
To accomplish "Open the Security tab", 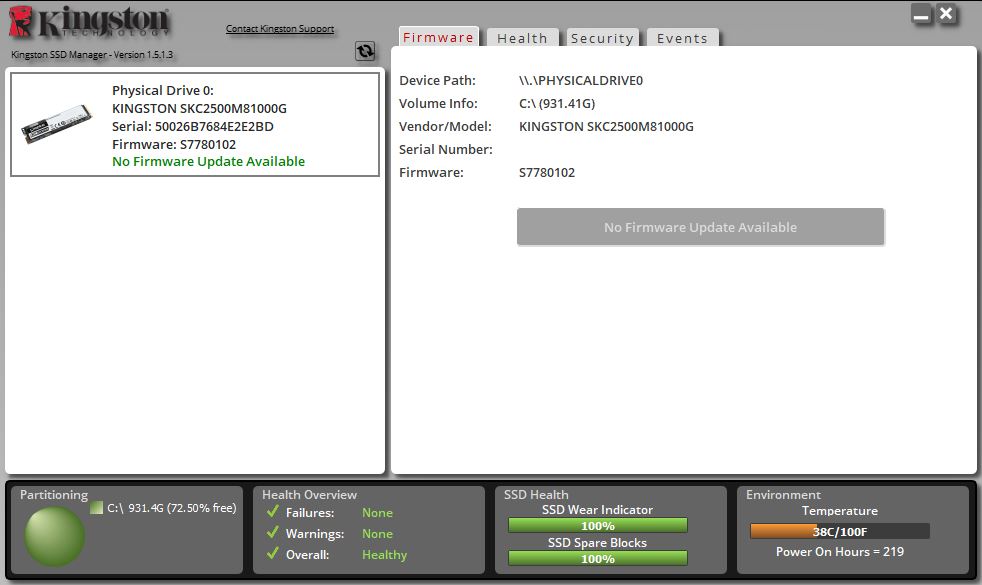I will (x=602, y=38).
